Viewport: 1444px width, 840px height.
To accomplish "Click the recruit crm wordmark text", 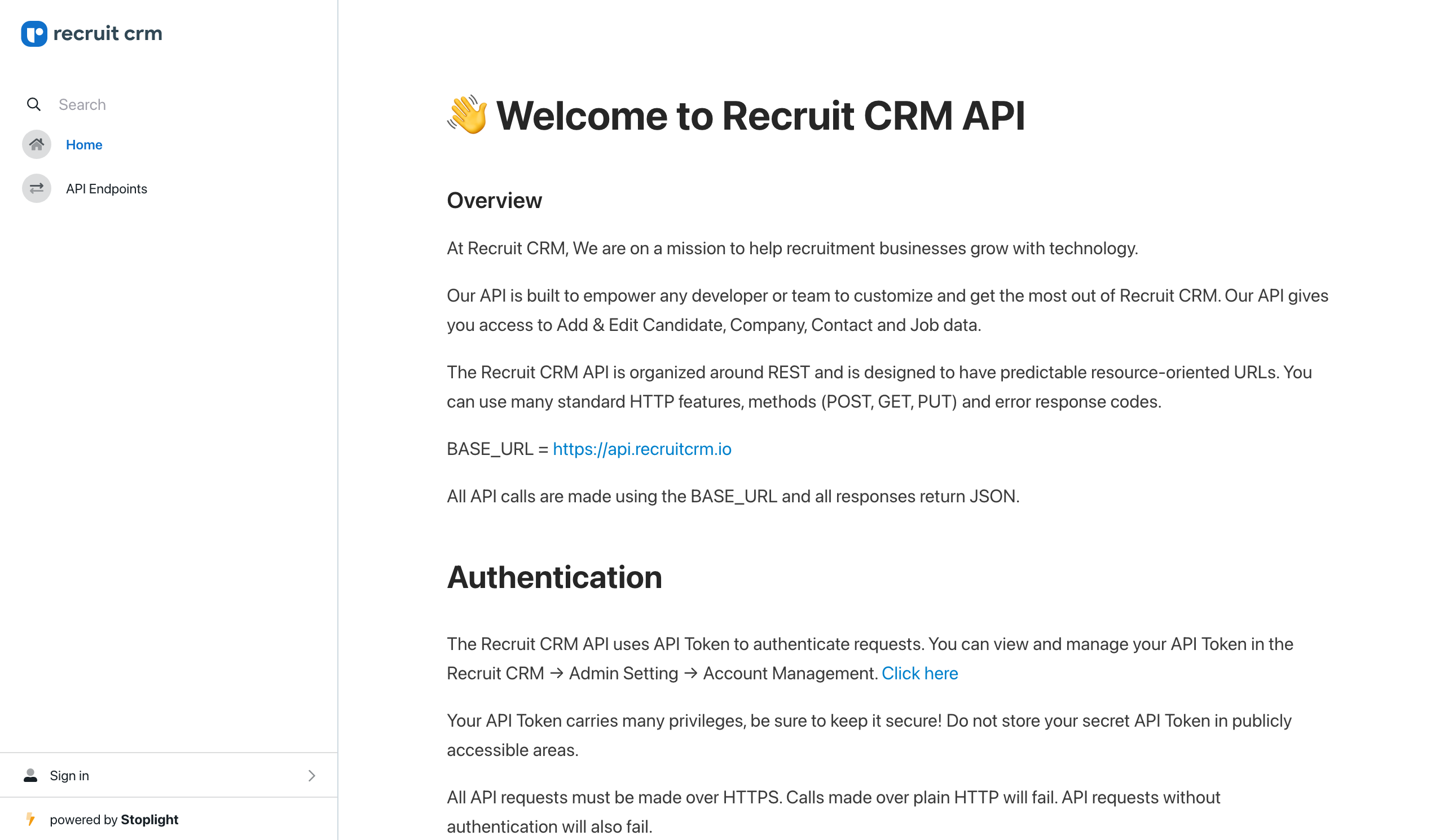I will (x=108, y=33).
